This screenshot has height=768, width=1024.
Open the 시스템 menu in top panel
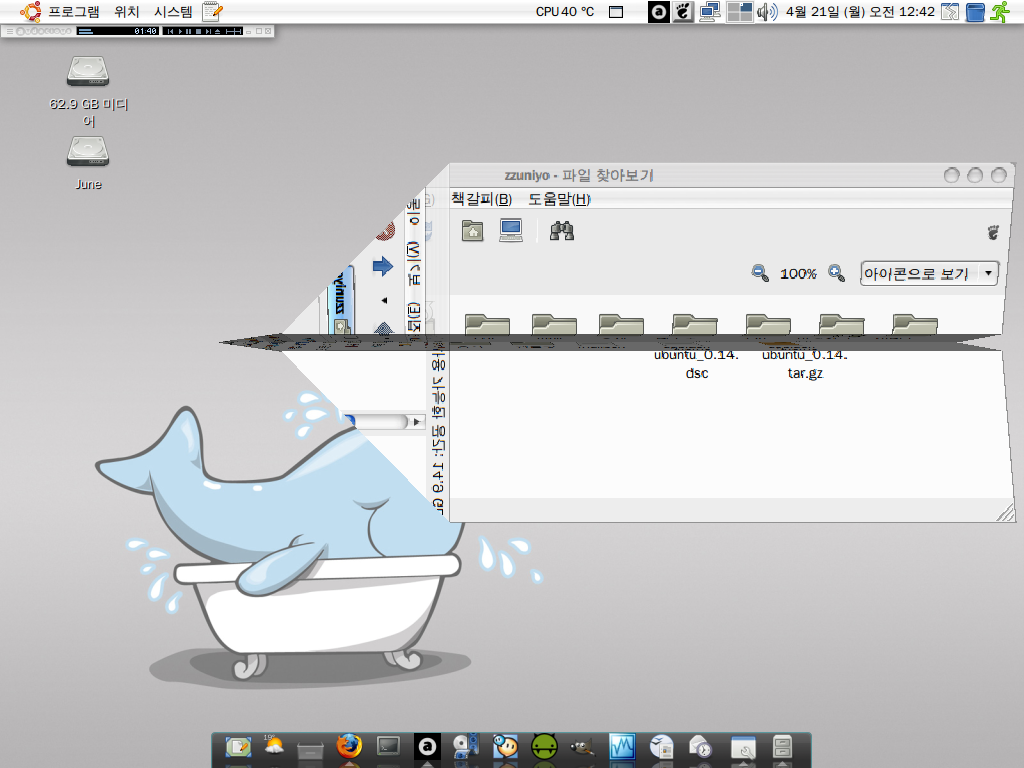(173, 12)
